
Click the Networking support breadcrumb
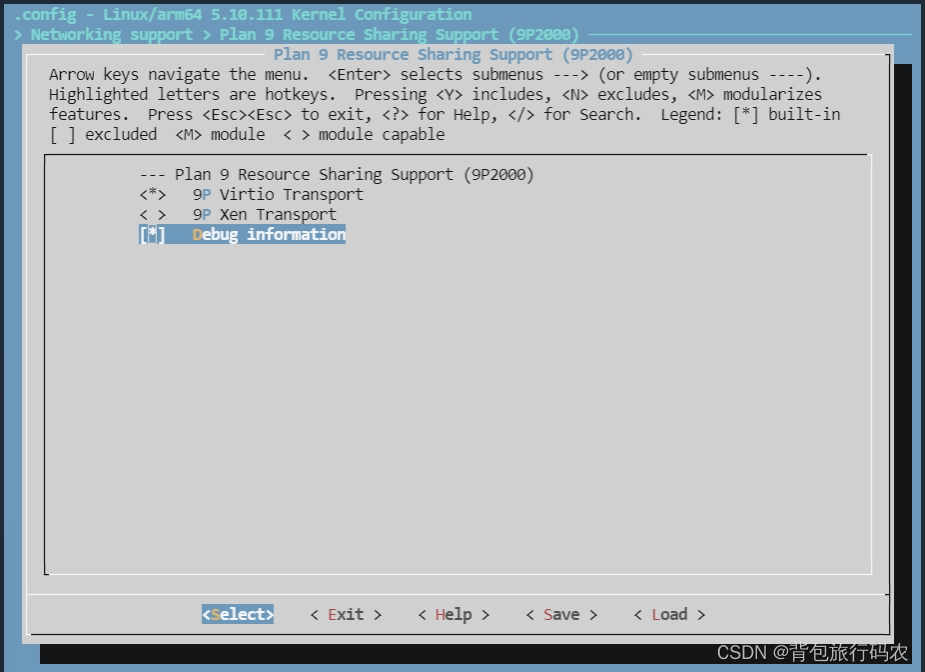111,34
